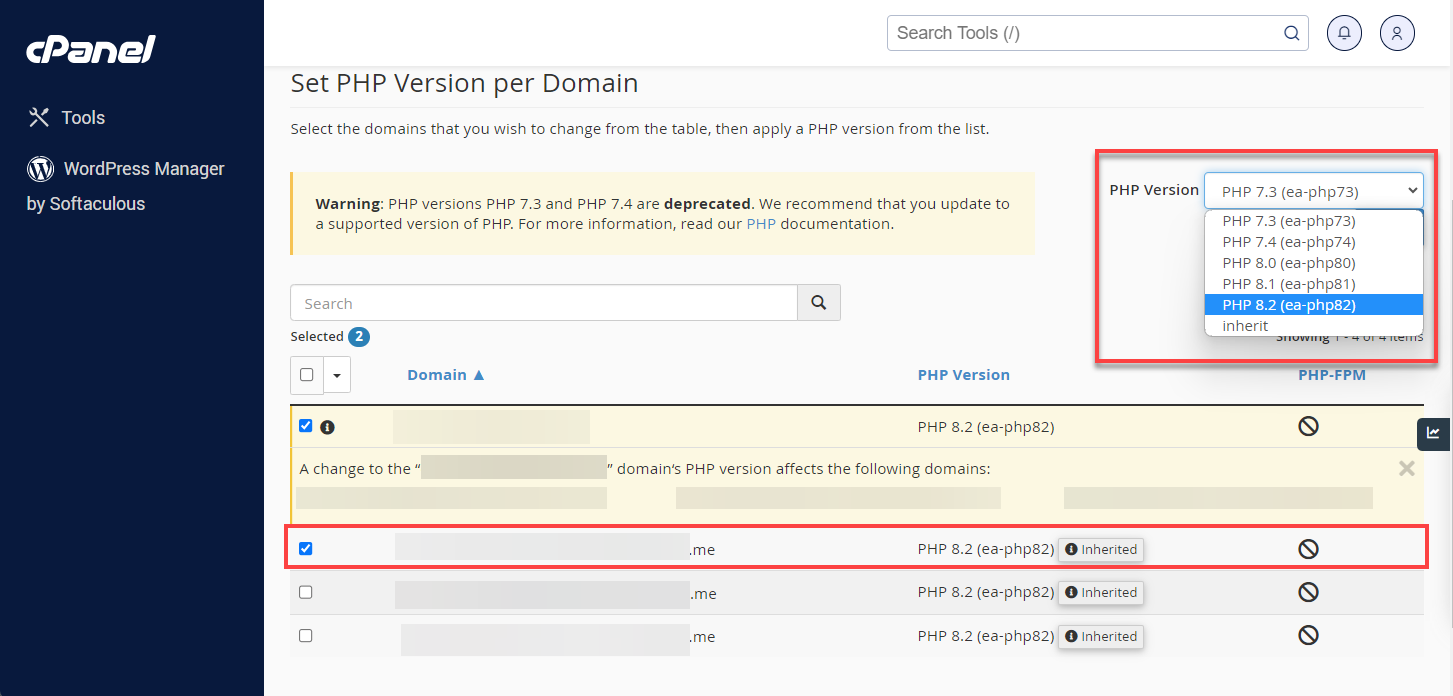The height and width of the screenshot is (696, 1453).
Task: Click the wrench icon next to Tools
Action: [x=38, y=117]
